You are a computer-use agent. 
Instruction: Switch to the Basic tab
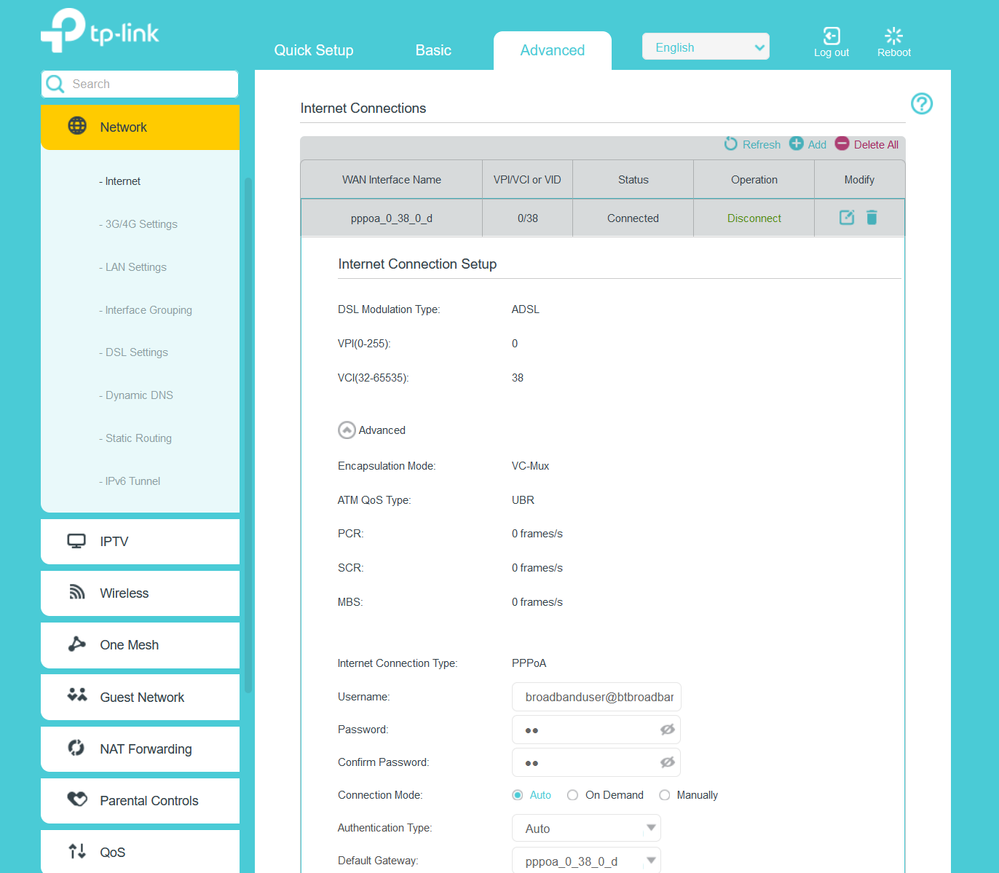click(433, 49)
